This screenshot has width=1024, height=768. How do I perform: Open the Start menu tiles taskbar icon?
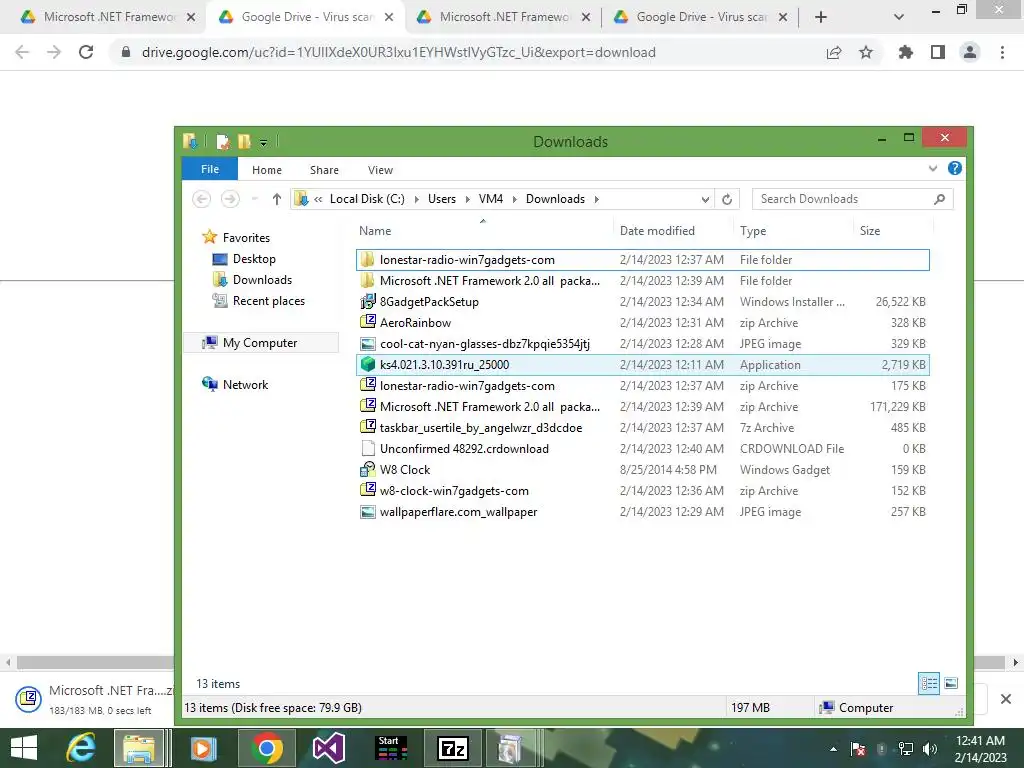pos(392,748)
